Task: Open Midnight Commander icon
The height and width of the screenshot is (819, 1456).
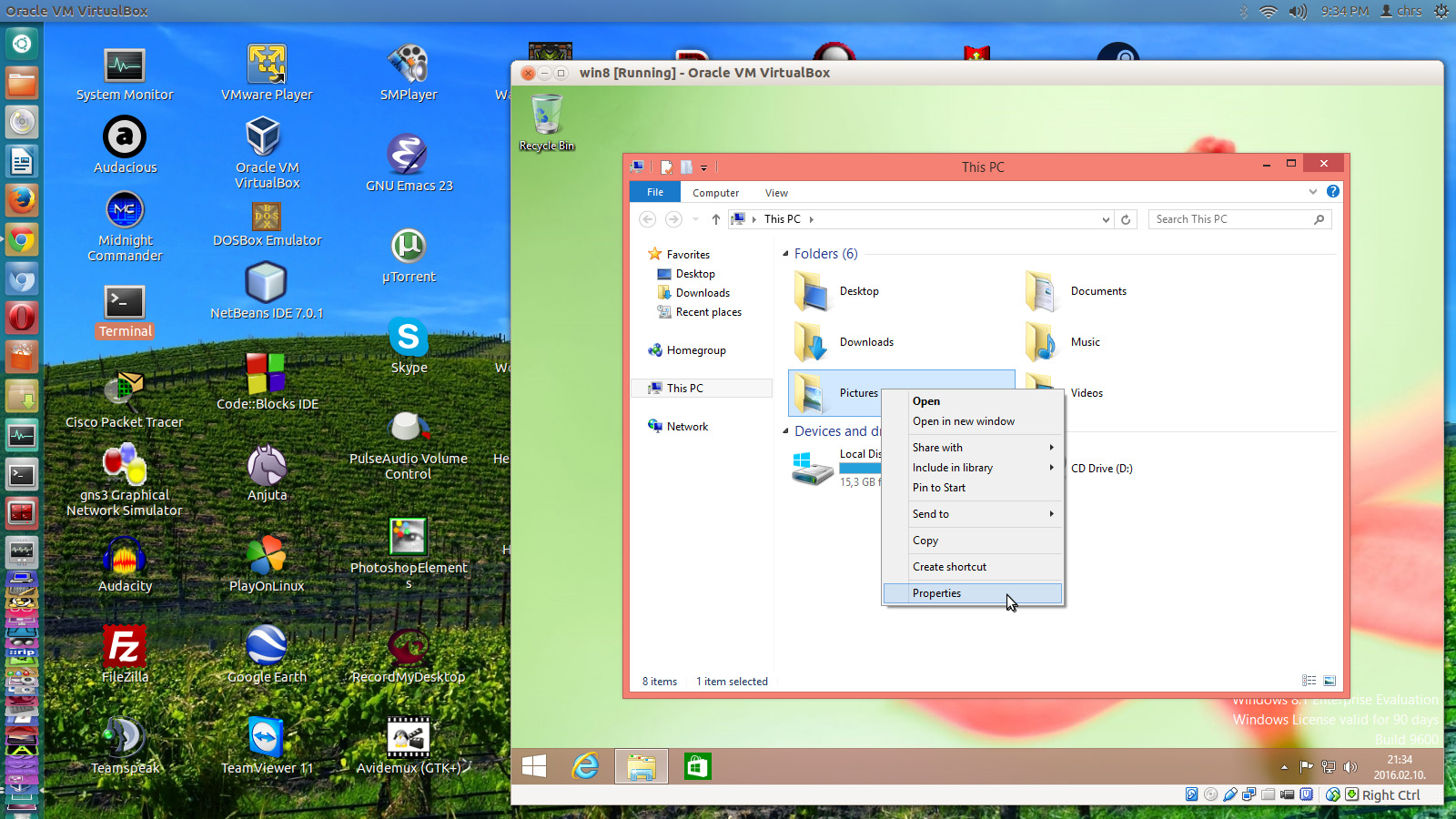Action: coord(125,227)
